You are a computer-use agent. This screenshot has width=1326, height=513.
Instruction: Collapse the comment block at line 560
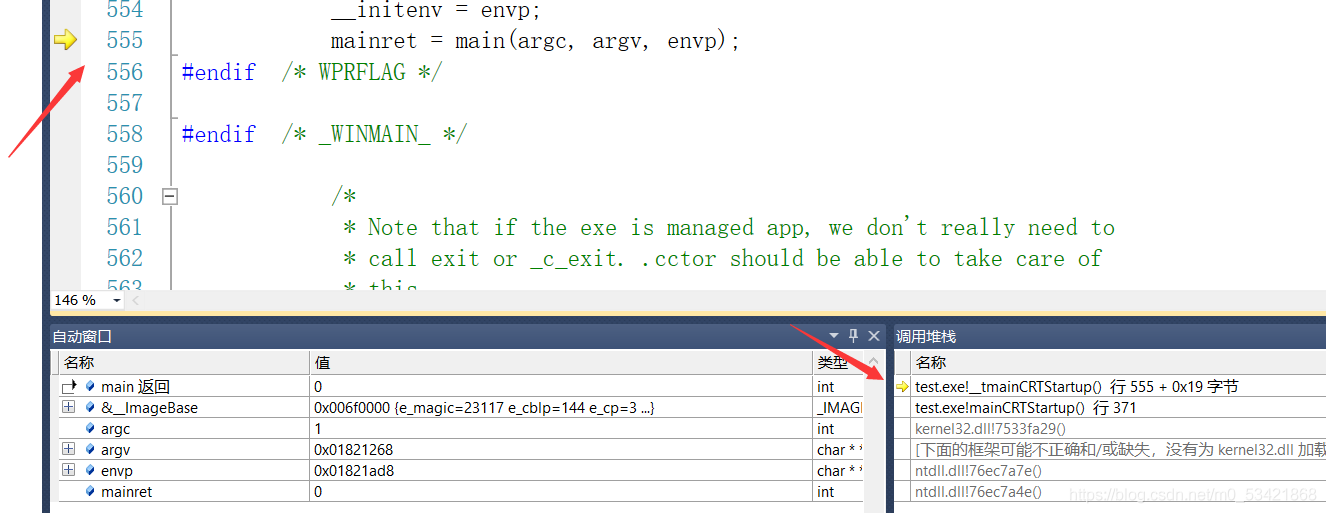tap(170, 196)
